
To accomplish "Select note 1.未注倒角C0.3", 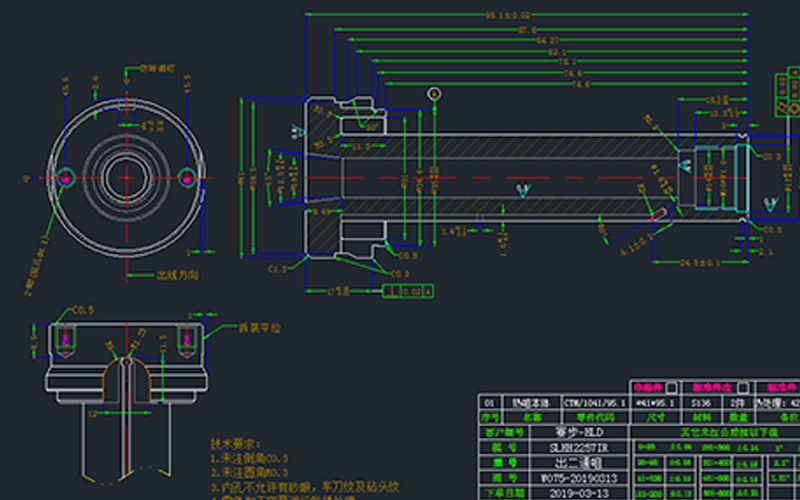I will 249,458.
